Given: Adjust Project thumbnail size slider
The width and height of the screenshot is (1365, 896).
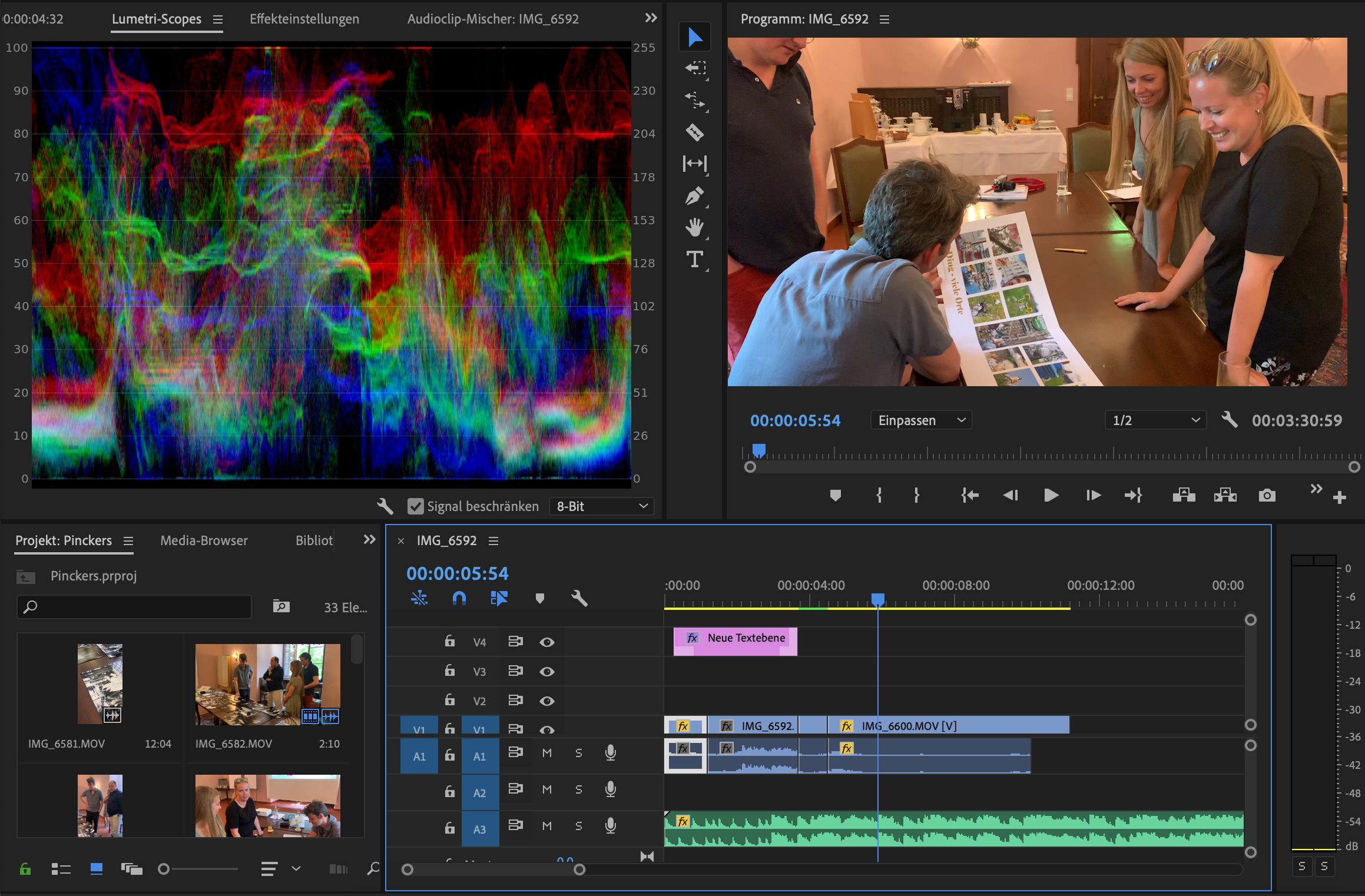Looking at the screenshot, I should (x=164, y=869).
